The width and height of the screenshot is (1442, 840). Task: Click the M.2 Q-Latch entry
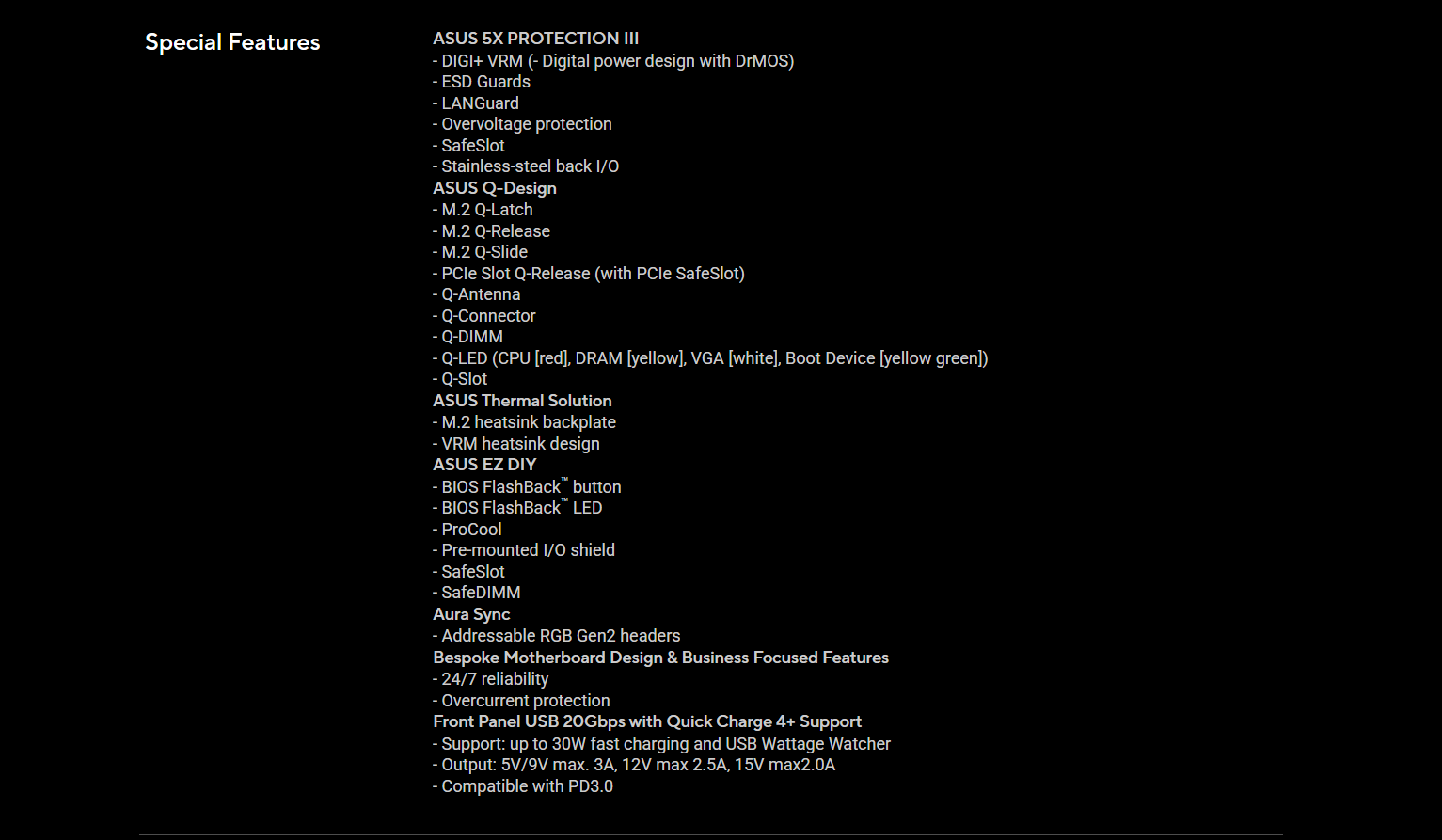click(483, 210)
